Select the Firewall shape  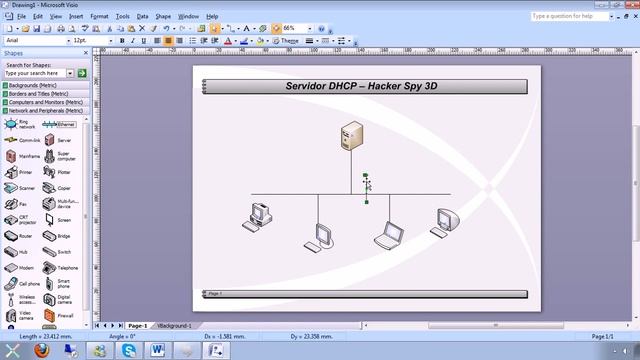pos(59,316)
